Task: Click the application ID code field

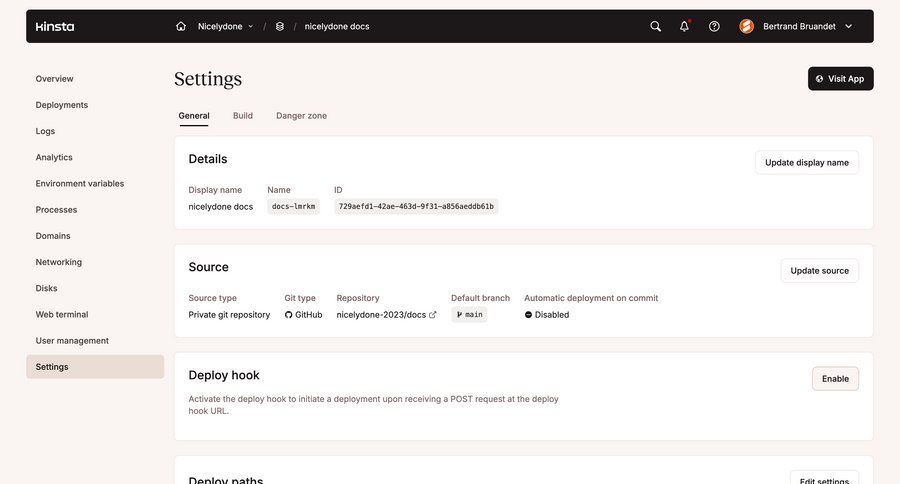Action: [x=416, y=207]
